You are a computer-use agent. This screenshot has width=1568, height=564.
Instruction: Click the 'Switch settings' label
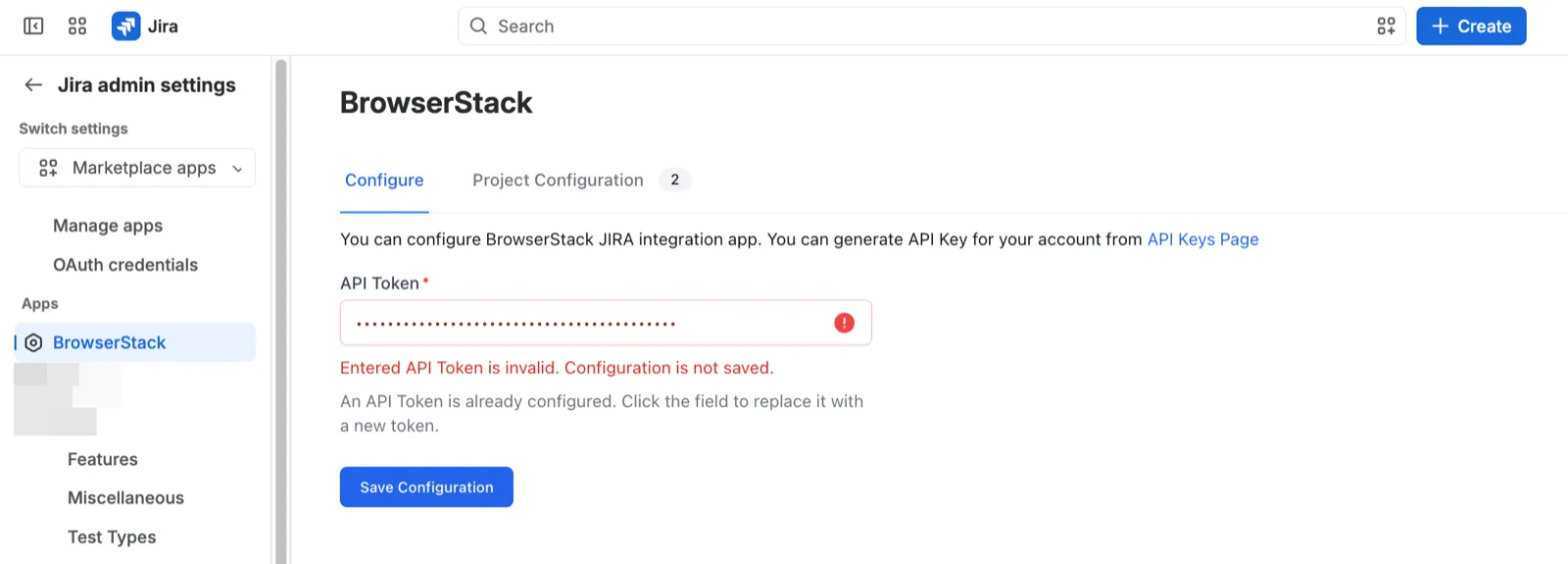73,128
